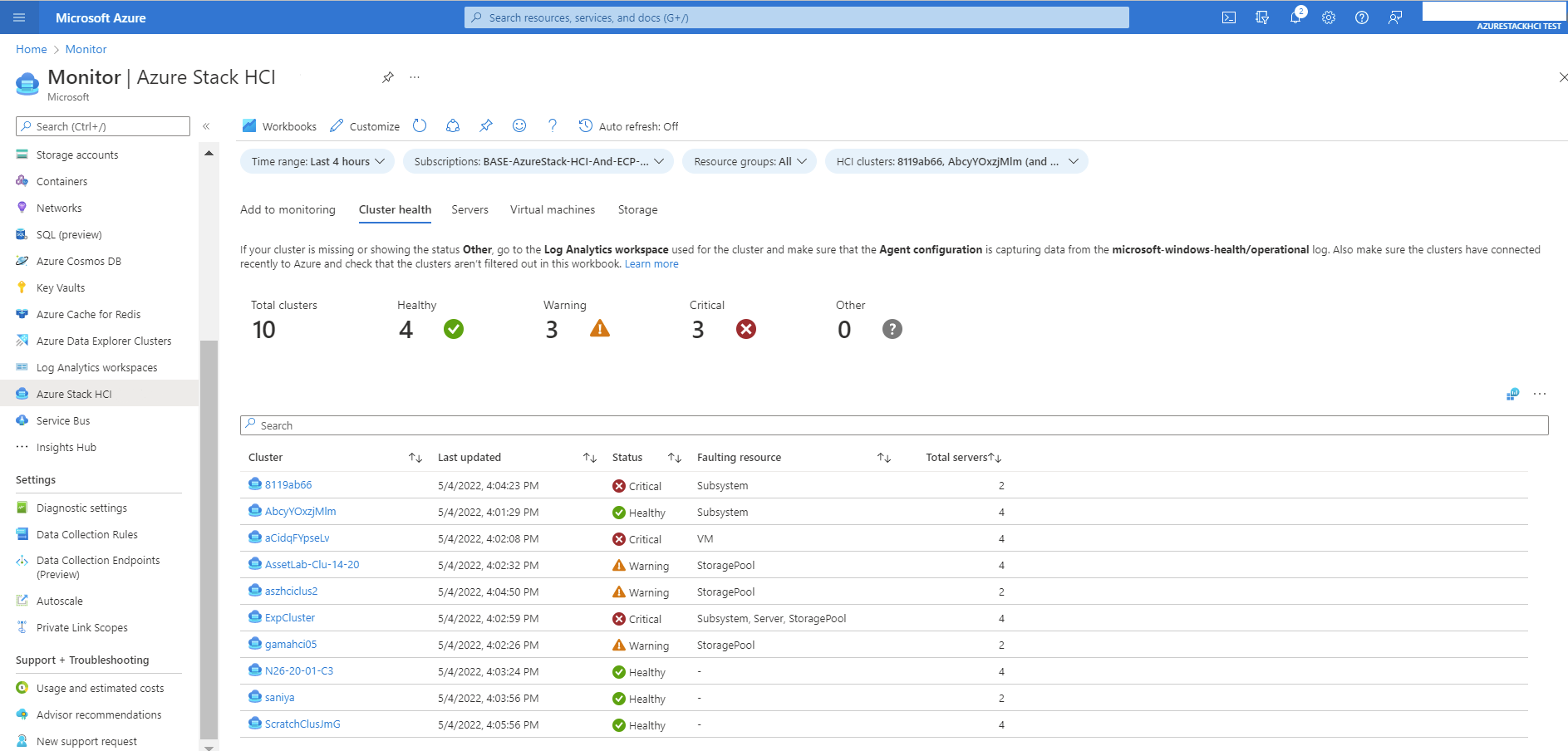The image size is (1568, 751).
Task: Select the Customize pencil icon
Action: [x=364, y=125]
